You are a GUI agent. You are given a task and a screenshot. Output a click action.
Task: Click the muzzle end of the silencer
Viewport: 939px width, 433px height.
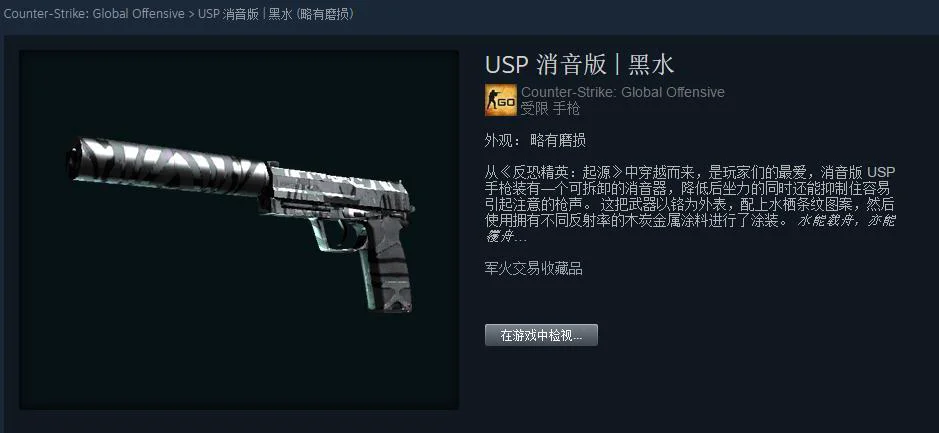coord(74,159)
